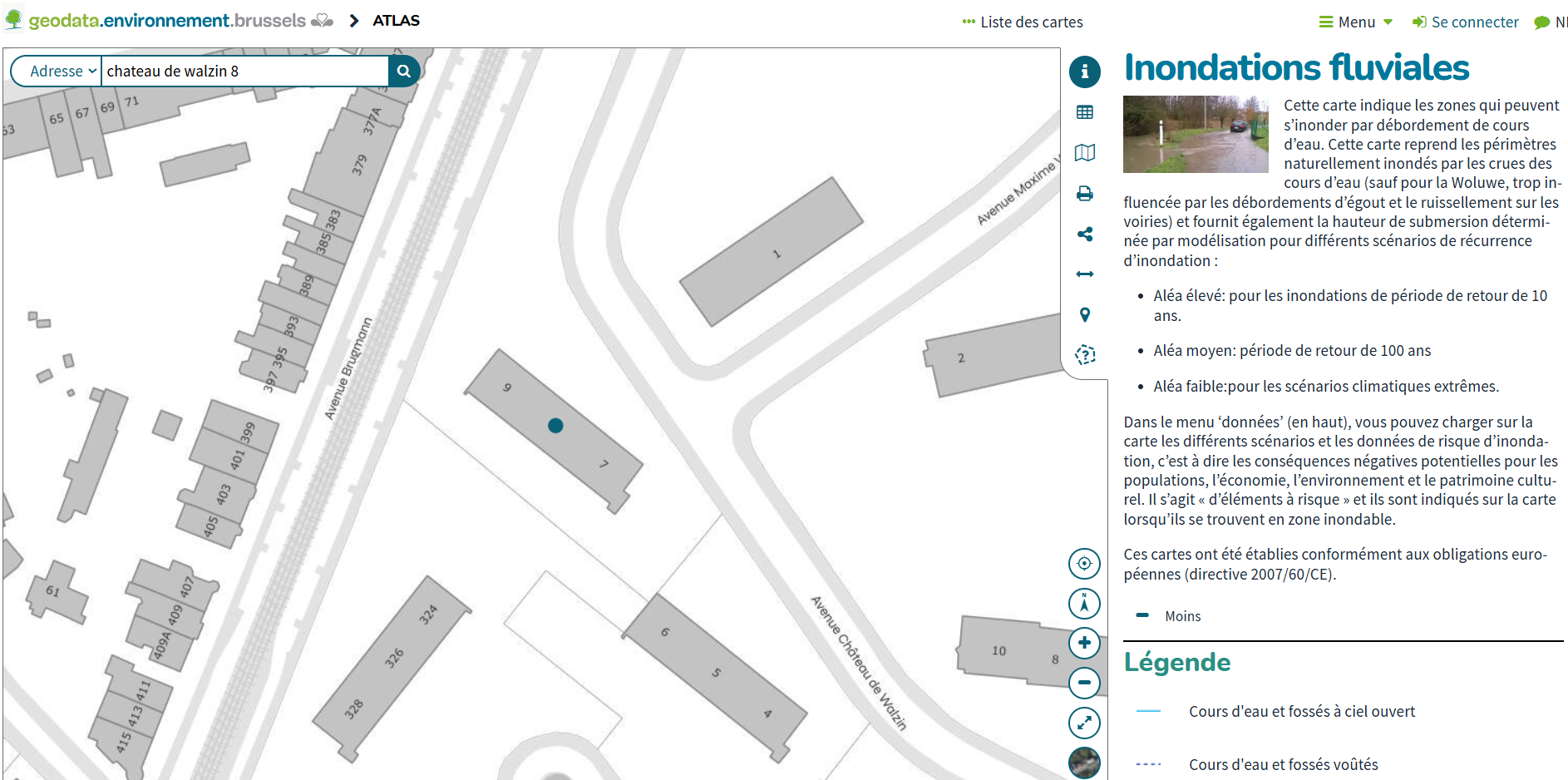This screenshot has height=780, width=1568.
Task: Print the map with the printer icon
Action: click(x=1084, y=194)
